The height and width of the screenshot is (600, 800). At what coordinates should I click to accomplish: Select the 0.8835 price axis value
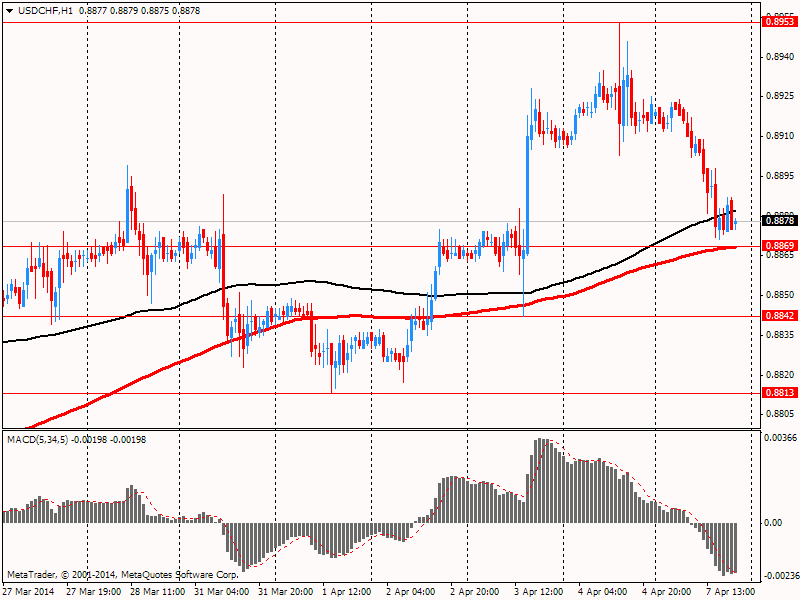[x=781, y=335]
